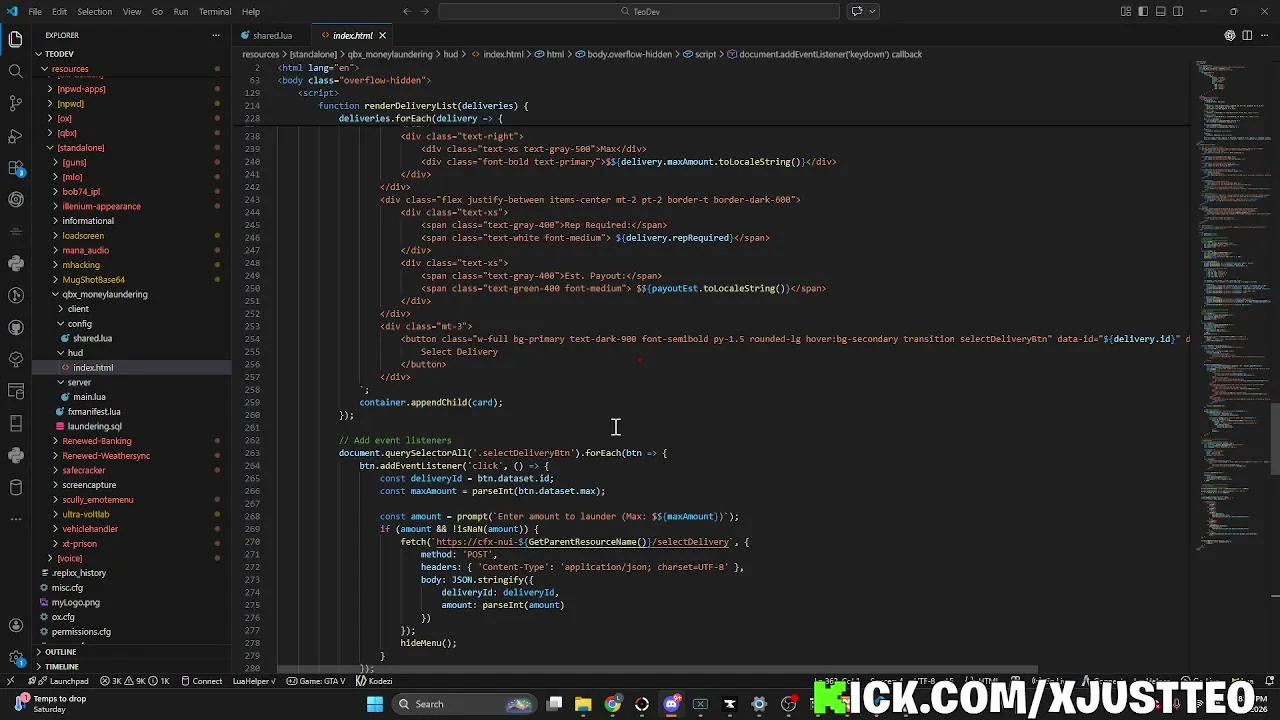Open Run and Debug view

(15, 135)
